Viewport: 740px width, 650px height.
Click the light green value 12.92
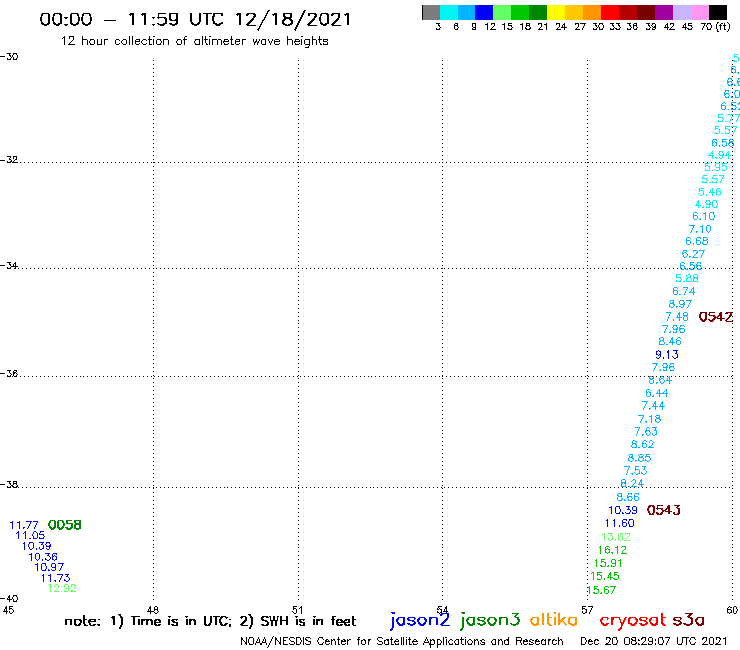click(61, 588)
